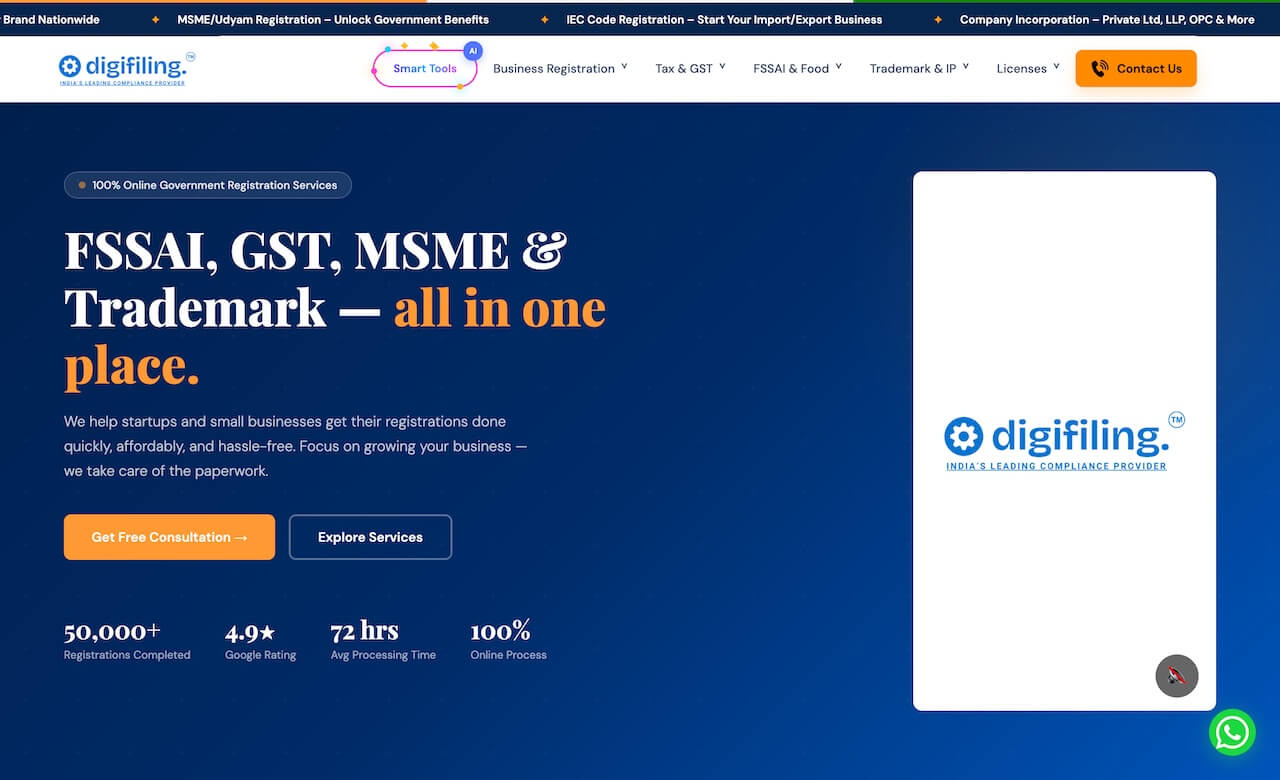Open WhatsApp chat floating icon
The image size is (1280, 780).
tap(1232, 733)
